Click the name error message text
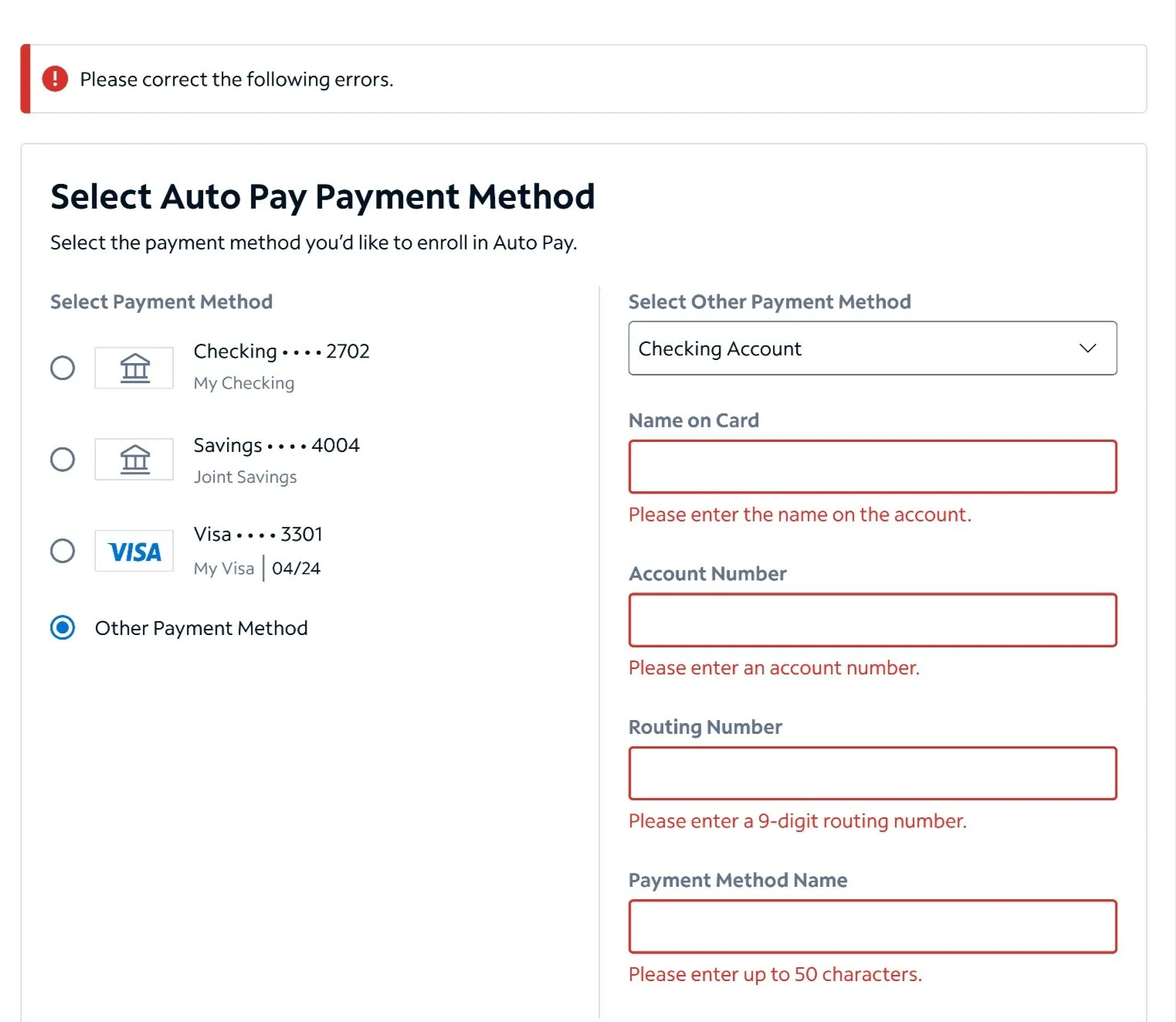 tap(800, 514)
